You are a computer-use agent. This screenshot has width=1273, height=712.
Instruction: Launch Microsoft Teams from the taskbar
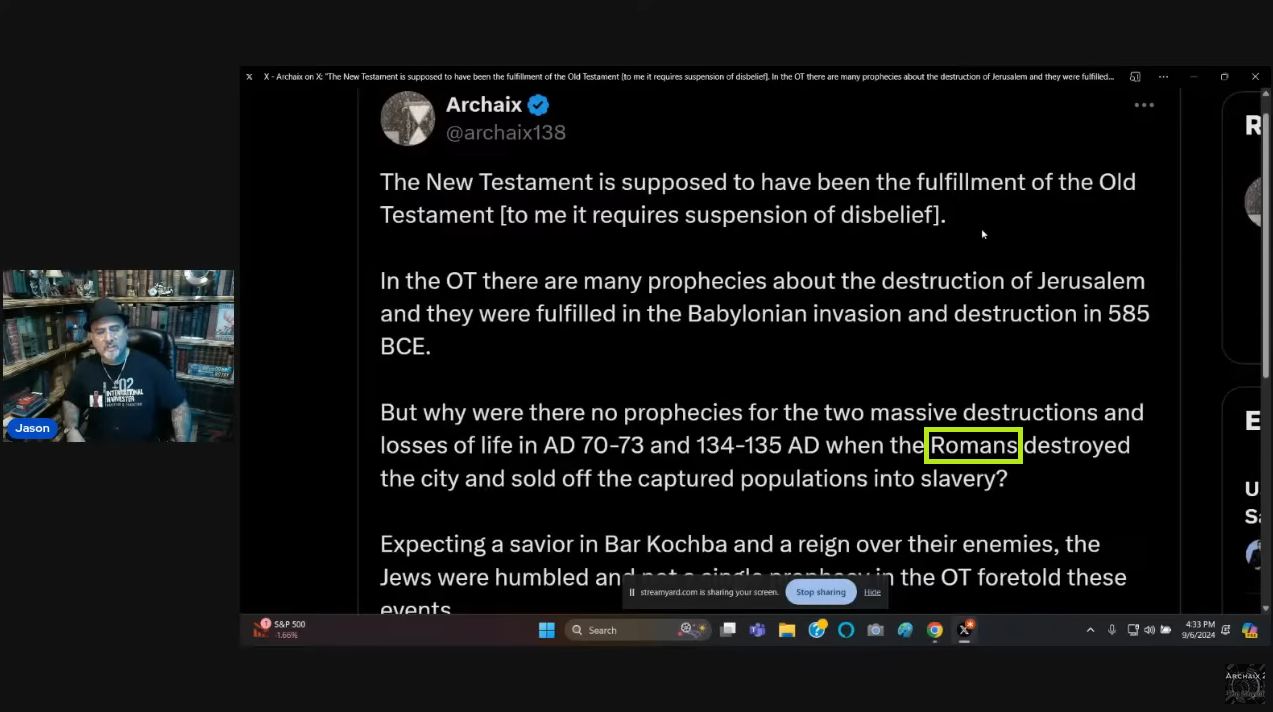[758, 630]
